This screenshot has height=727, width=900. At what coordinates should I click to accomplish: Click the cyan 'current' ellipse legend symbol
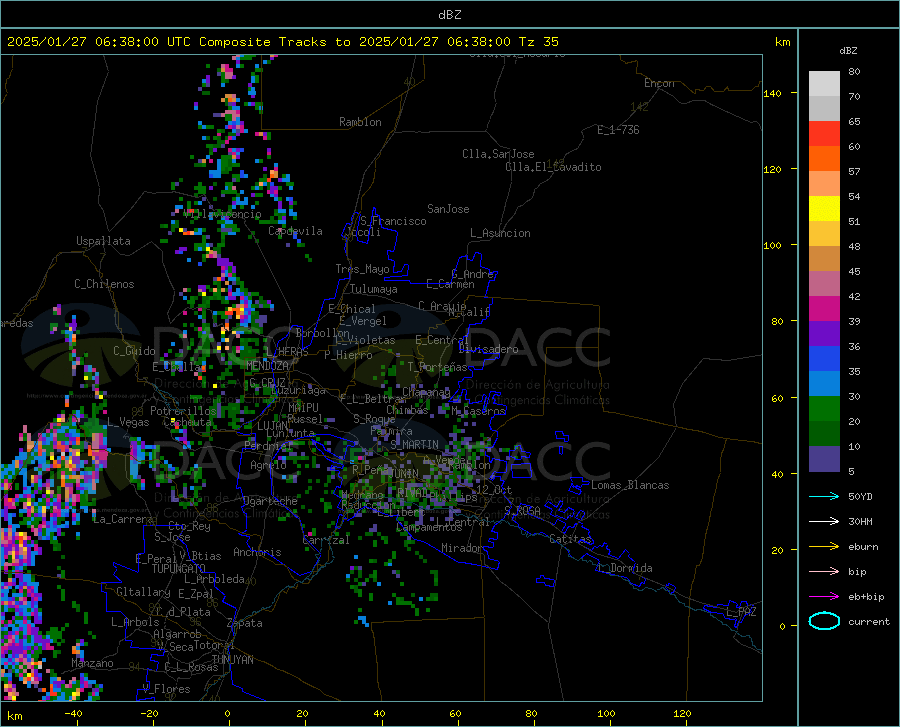pos(824,621)
